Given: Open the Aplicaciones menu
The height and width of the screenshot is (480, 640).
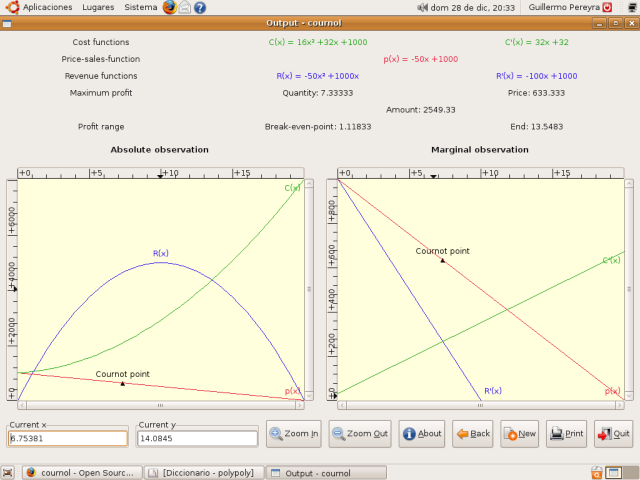Looking at the screenshot, I should pos(47,7).
